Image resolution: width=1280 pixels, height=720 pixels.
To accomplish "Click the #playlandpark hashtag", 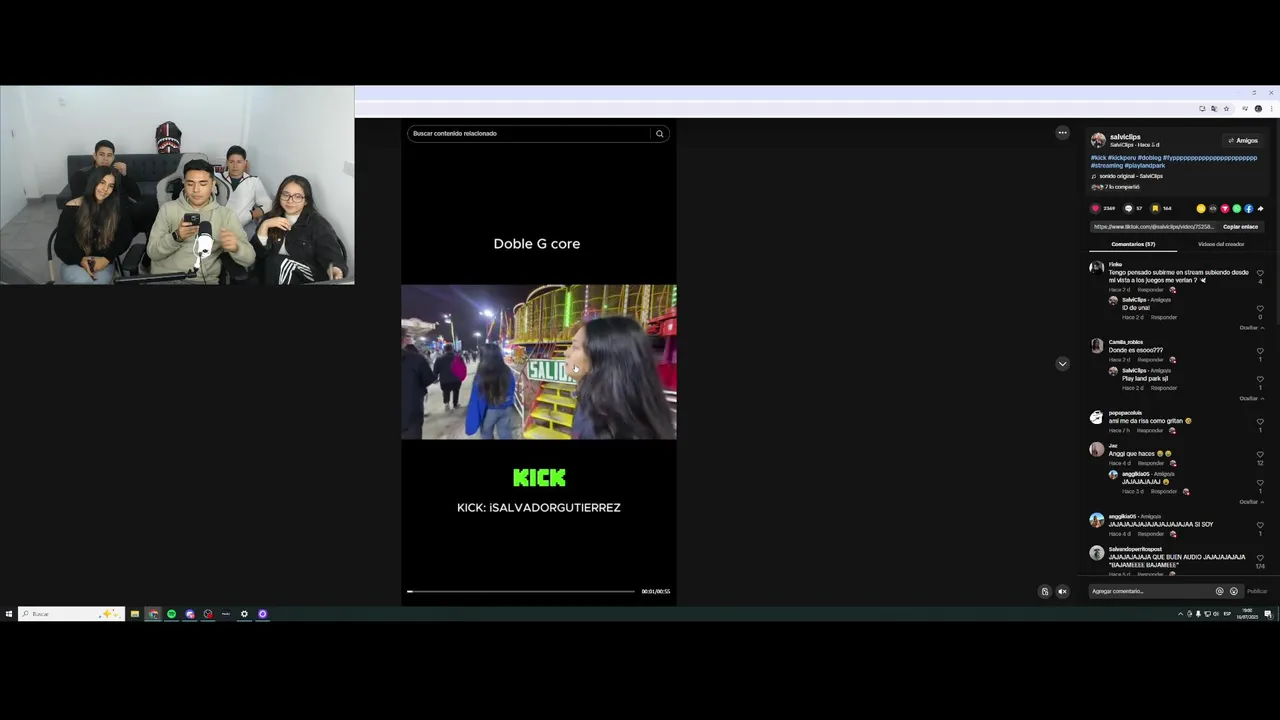I will 1145,166.
